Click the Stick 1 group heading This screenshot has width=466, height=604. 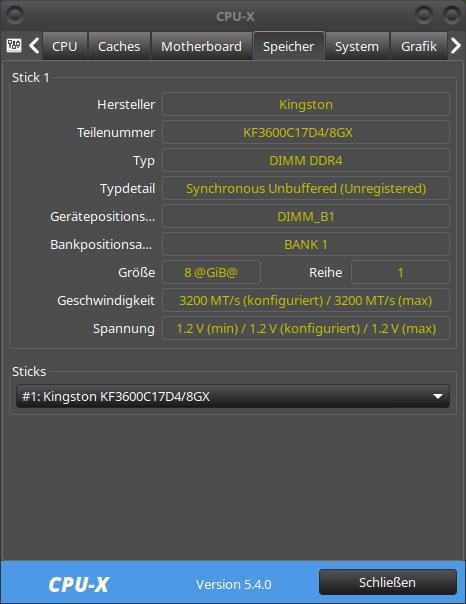coord(30,77)
